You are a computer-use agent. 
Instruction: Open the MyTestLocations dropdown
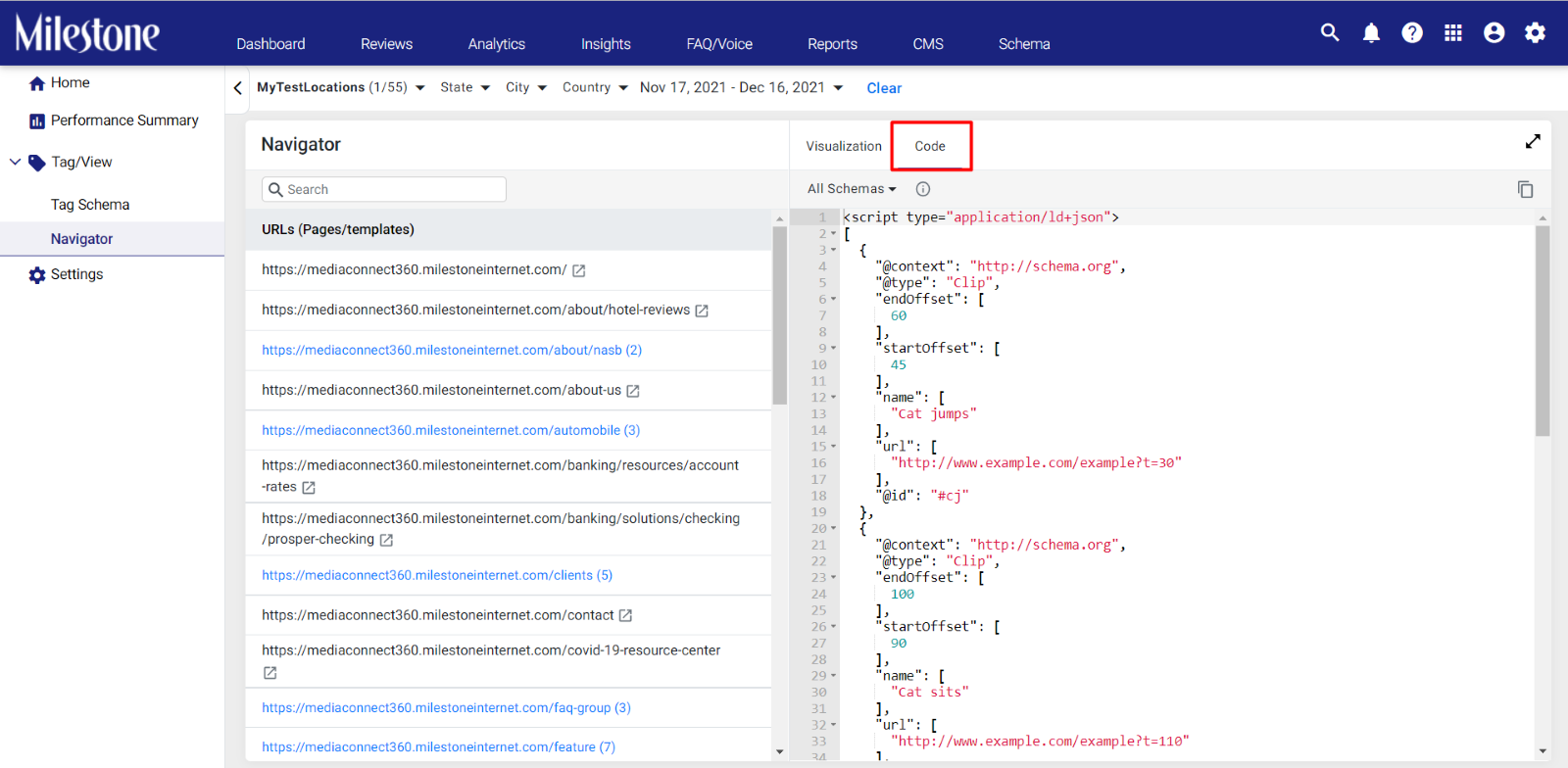(341, 87)
